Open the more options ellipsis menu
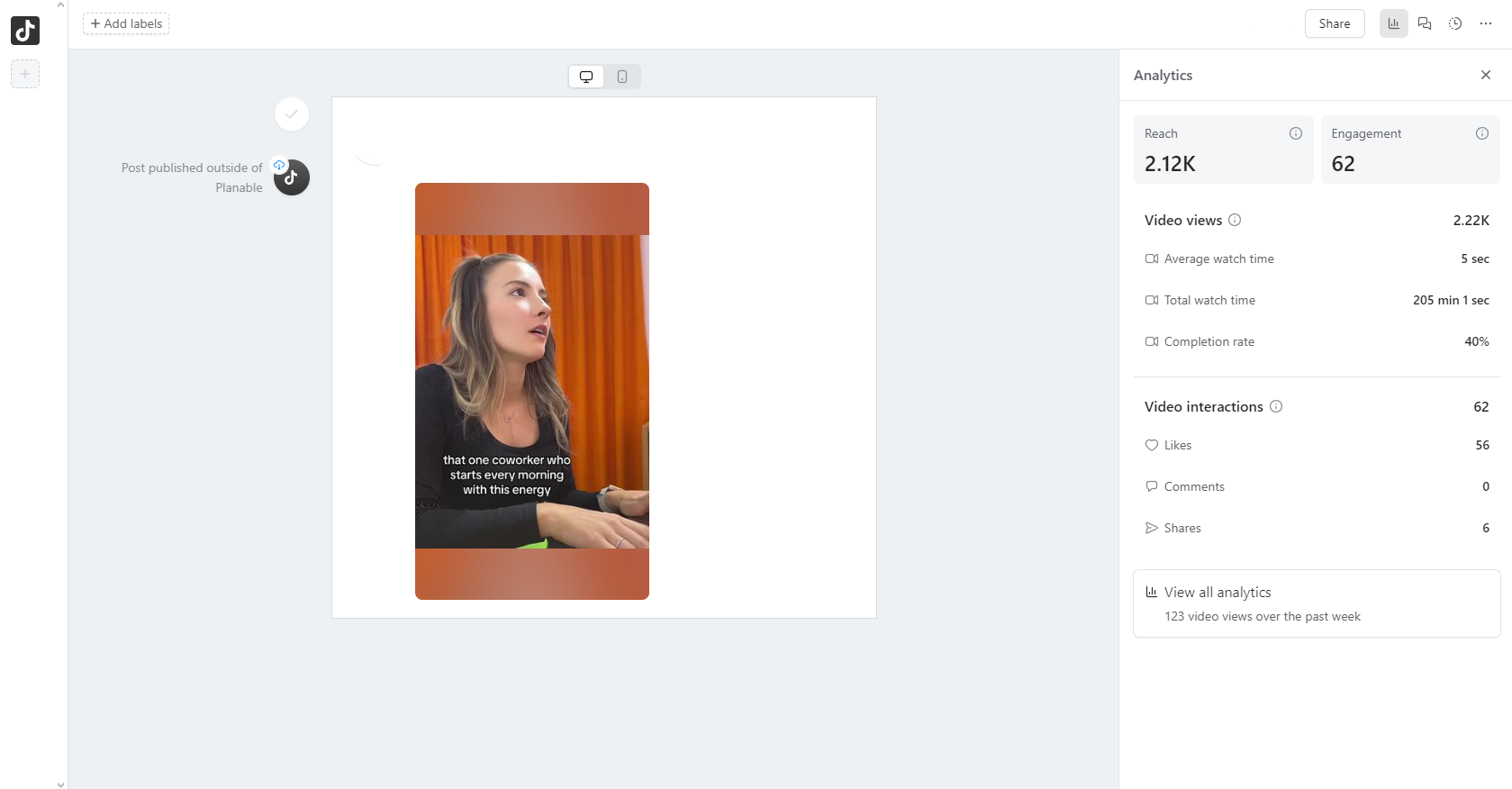Viewport: 1512px width, 789px height. 1485,23
